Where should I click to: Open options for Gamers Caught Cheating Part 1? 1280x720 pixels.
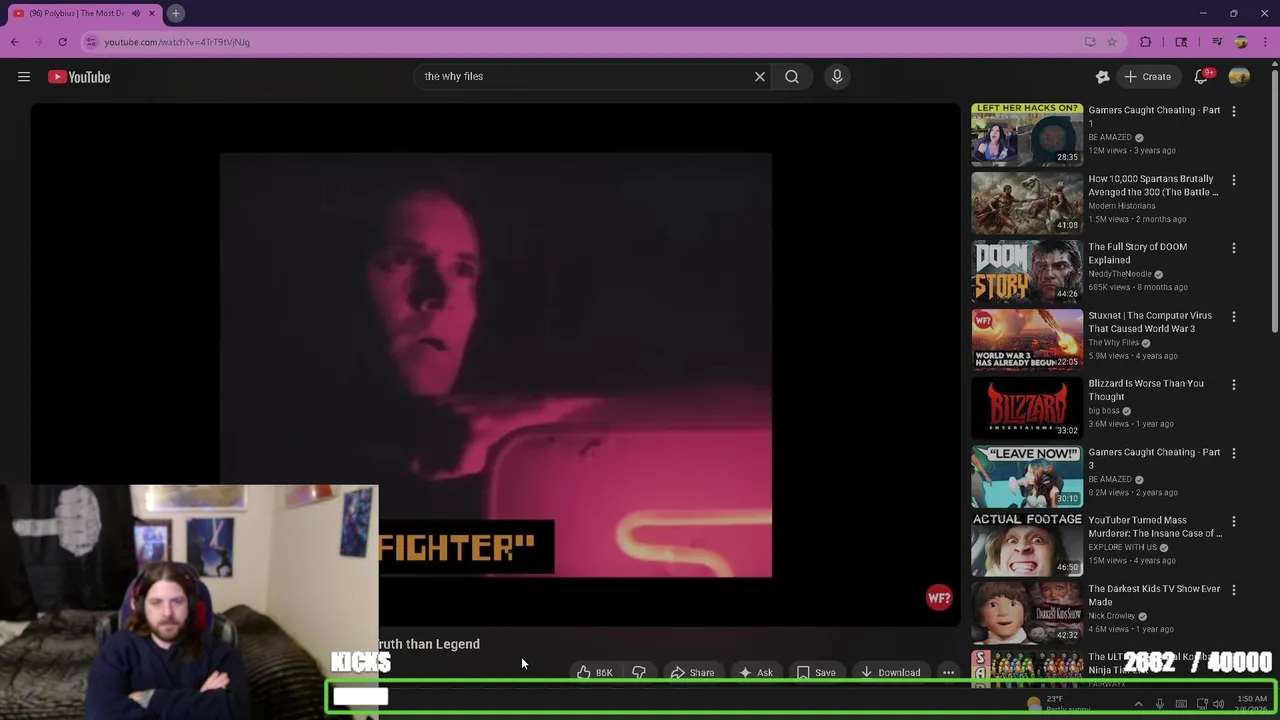1234,111
